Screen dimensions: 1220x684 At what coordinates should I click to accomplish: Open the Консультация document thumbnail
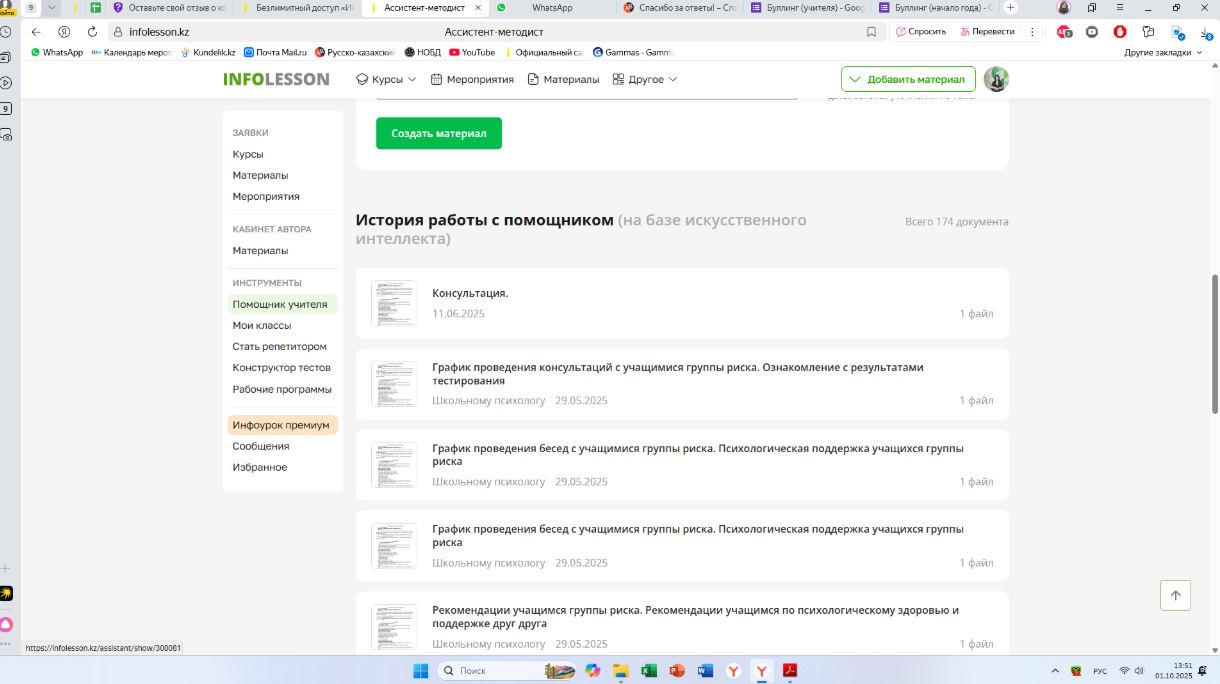(x=394, y=303)
